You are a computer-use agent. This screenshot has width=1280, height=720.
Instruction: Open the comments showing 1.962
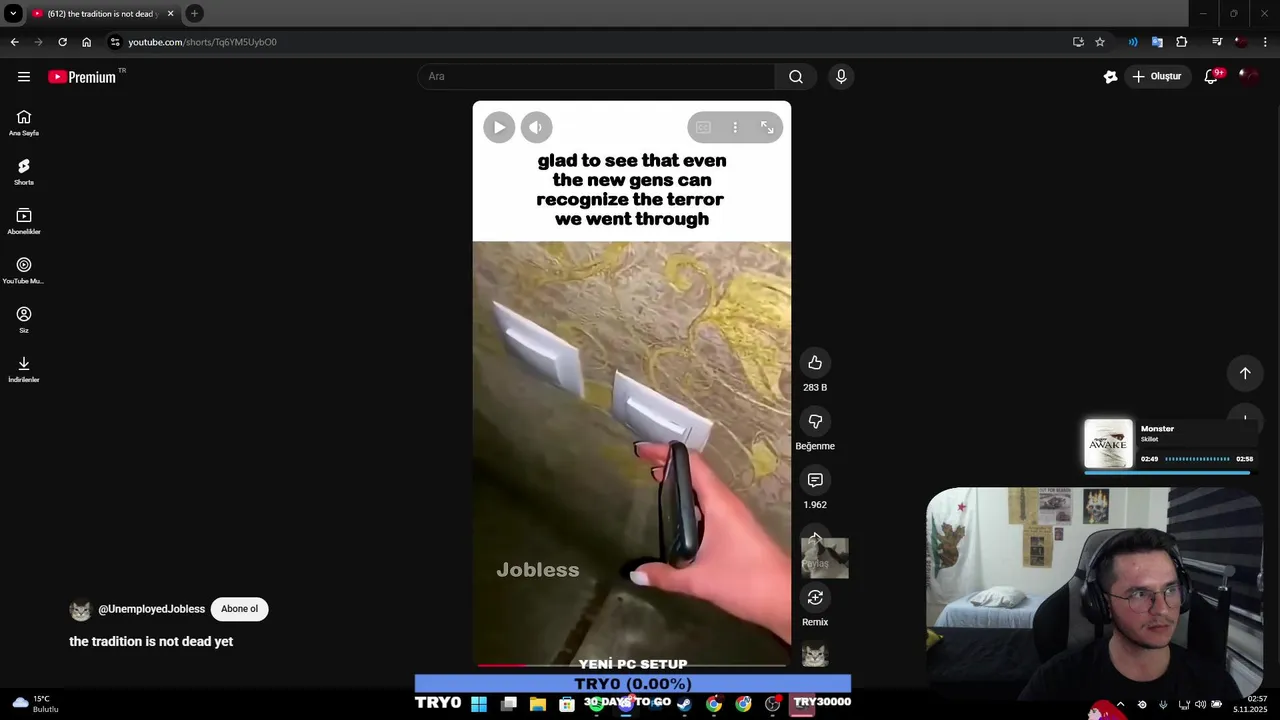(815, 480)
